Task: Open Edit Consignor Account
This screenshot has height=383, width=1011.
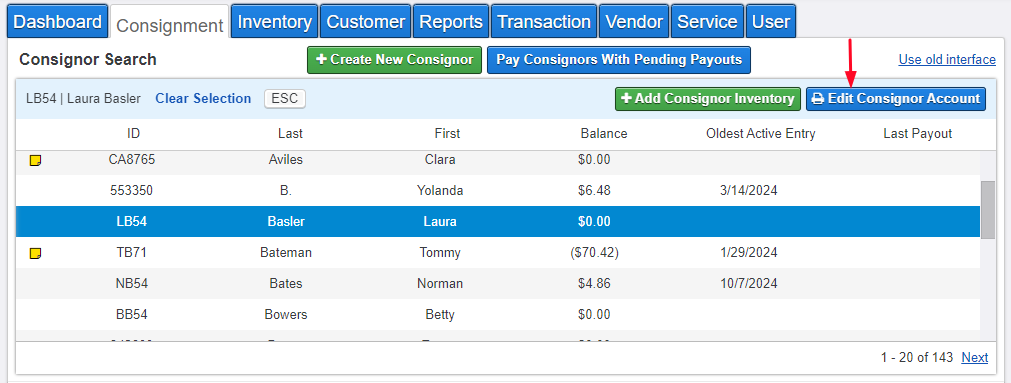Action: point(896,99)
